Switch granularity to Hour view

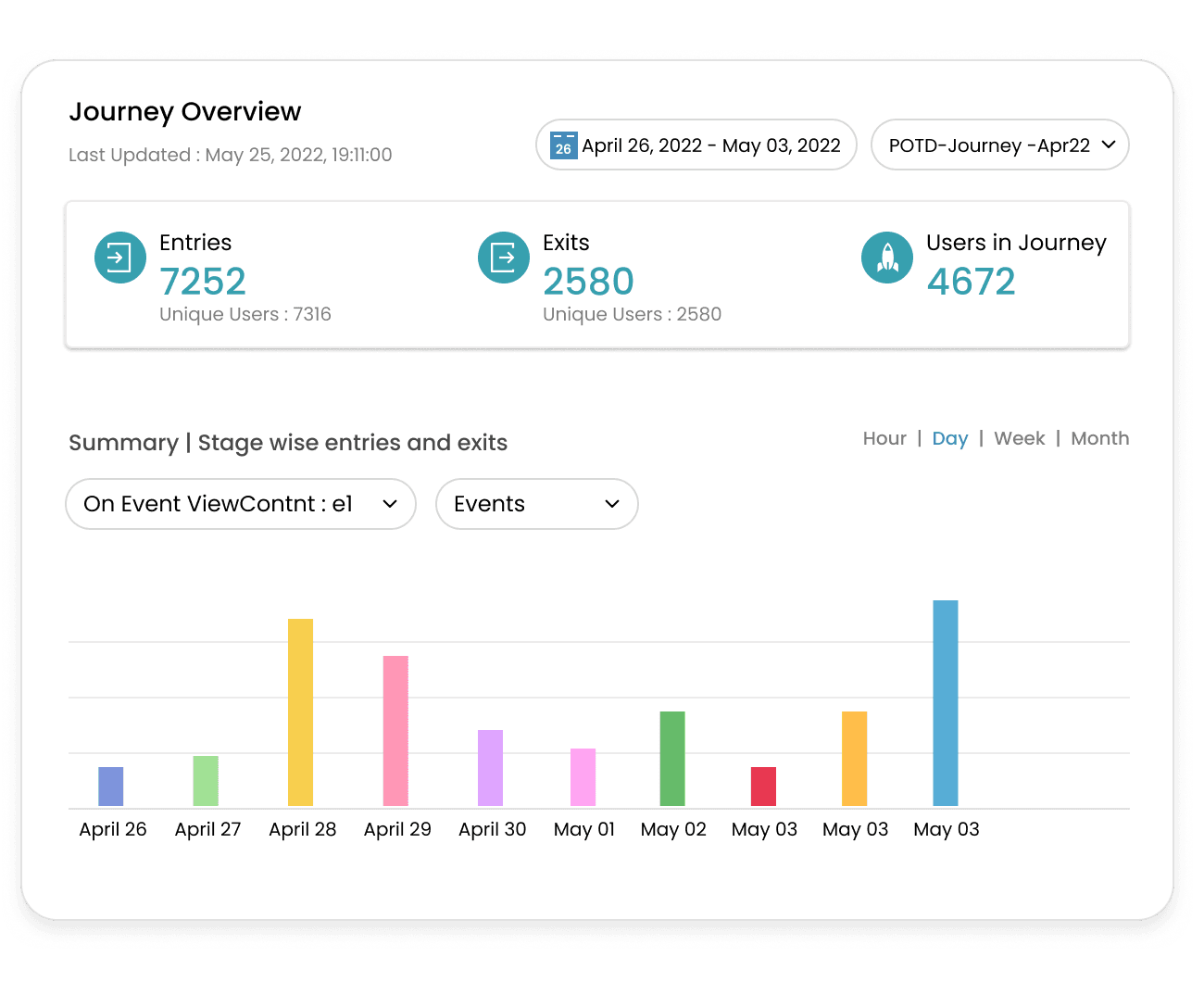(884, 438)
